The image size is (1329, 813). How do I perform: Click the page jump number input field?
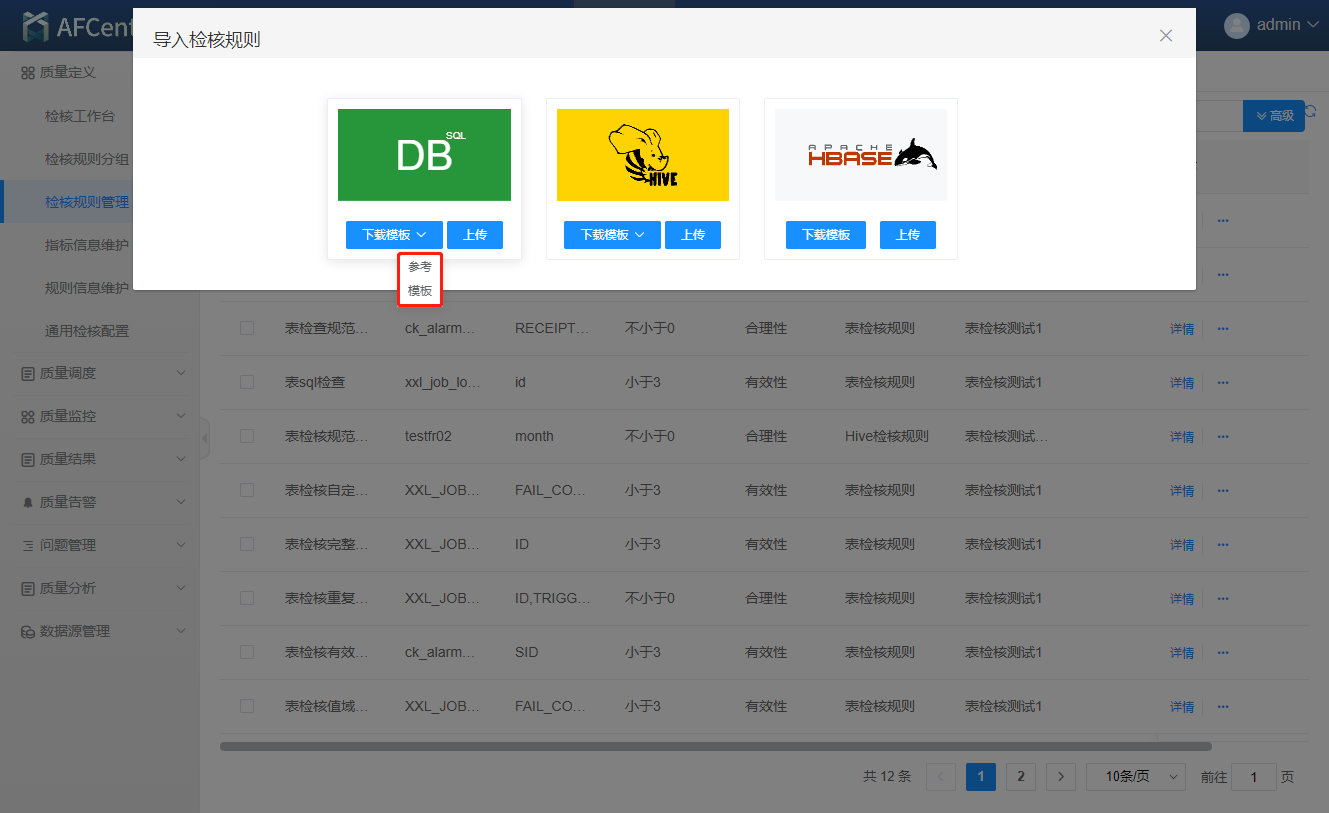tap(1253, 777)
